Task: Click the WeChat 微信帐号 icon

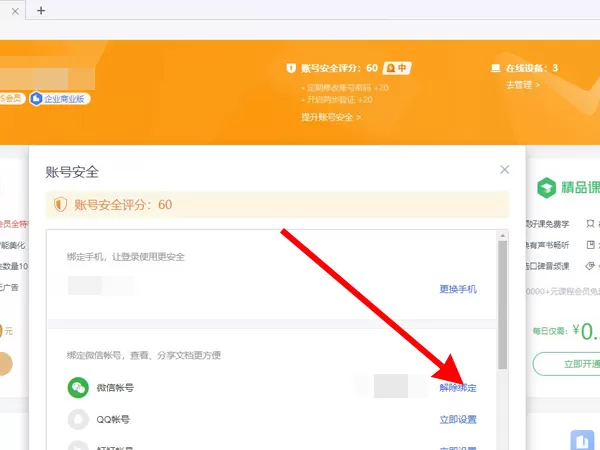Action: point(78,388)
